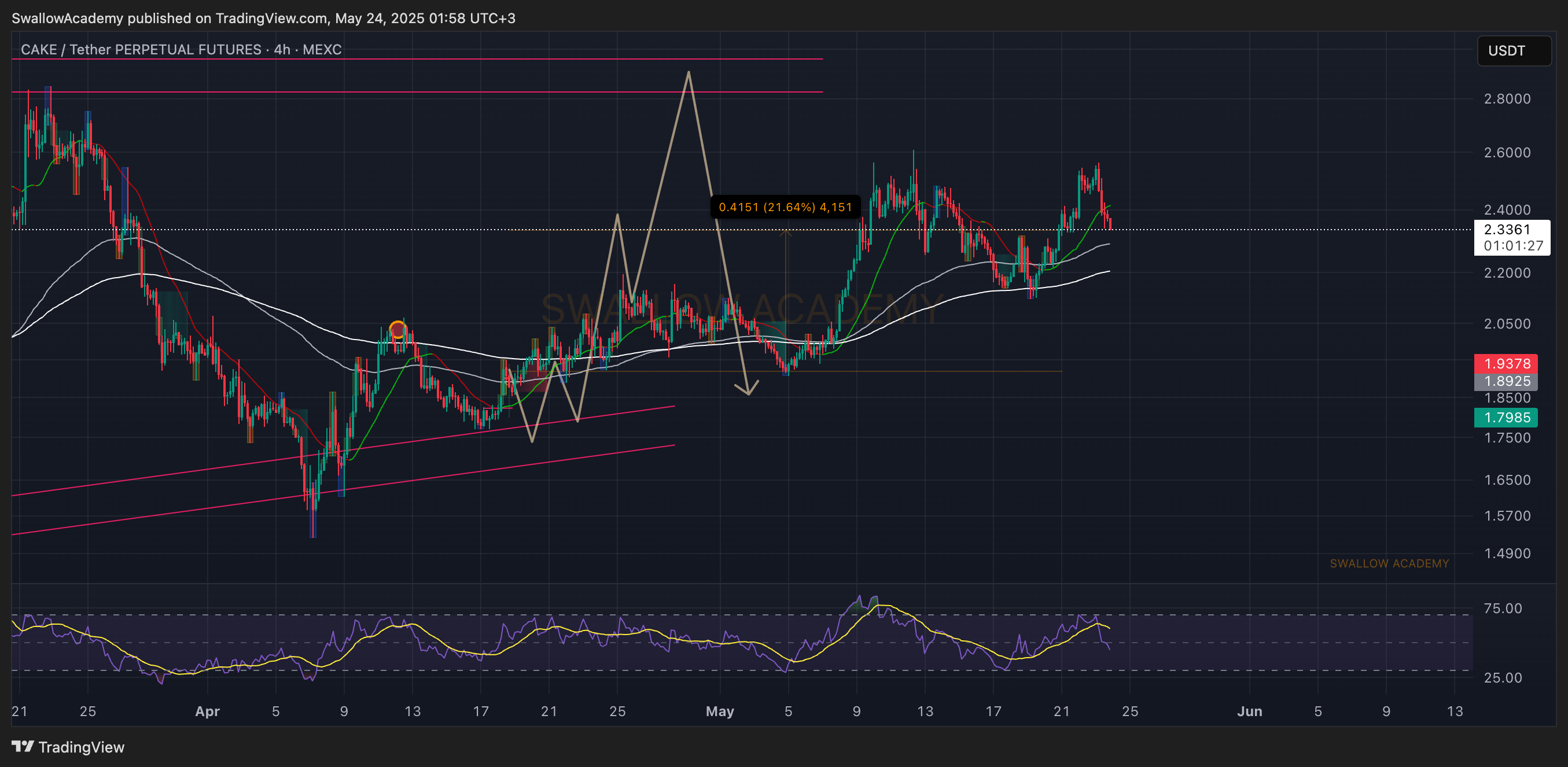Click the RSI 25.00 level label
This screenshot has width=1568, height=767.
1502,677
